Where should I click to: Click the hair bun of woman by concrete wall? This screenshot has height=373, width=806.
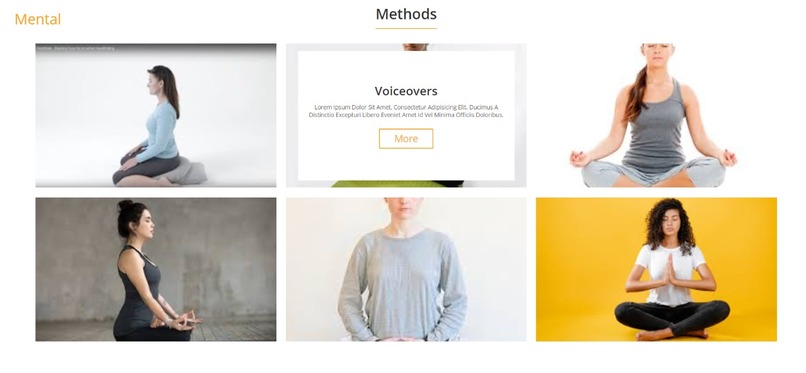(x=125, y=206)
